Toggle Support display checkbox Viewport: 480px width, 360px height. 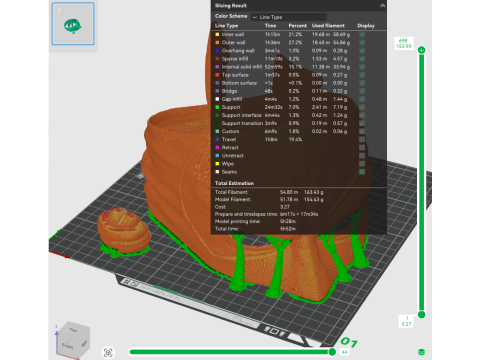[362, 107]
